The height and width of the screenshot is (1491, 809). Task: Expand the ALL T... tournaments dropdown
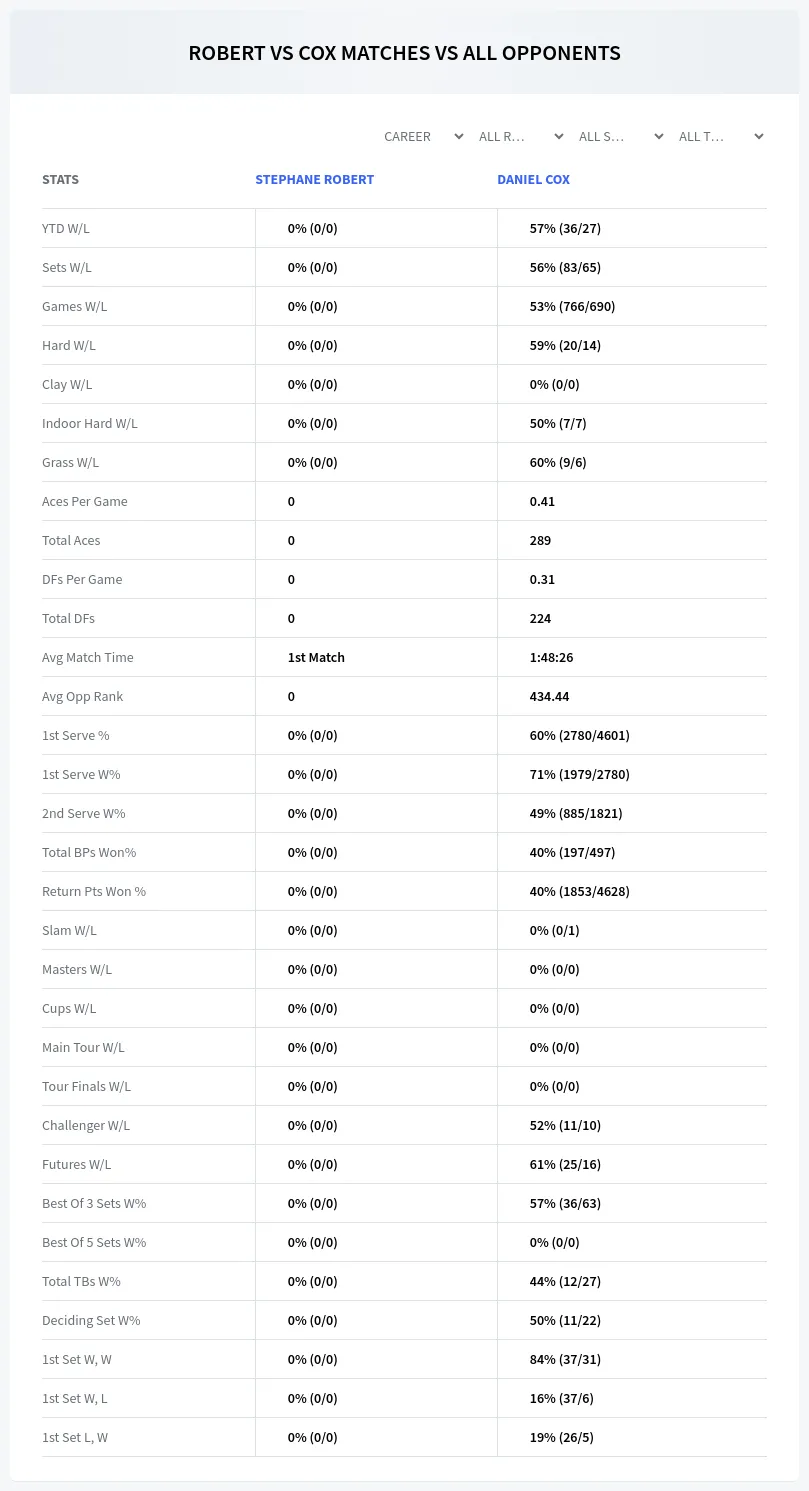pos(720,136)
